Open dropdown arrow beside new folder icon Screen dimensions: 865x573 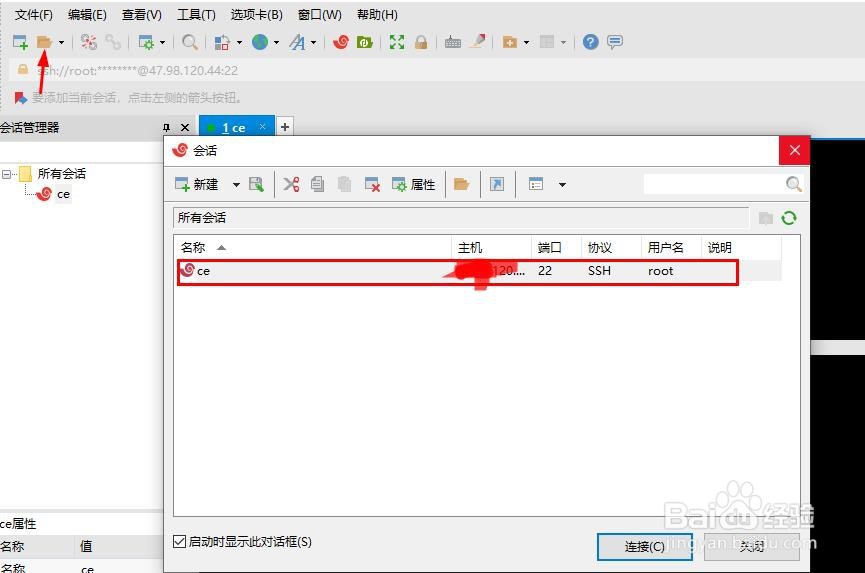pos(526,42)
